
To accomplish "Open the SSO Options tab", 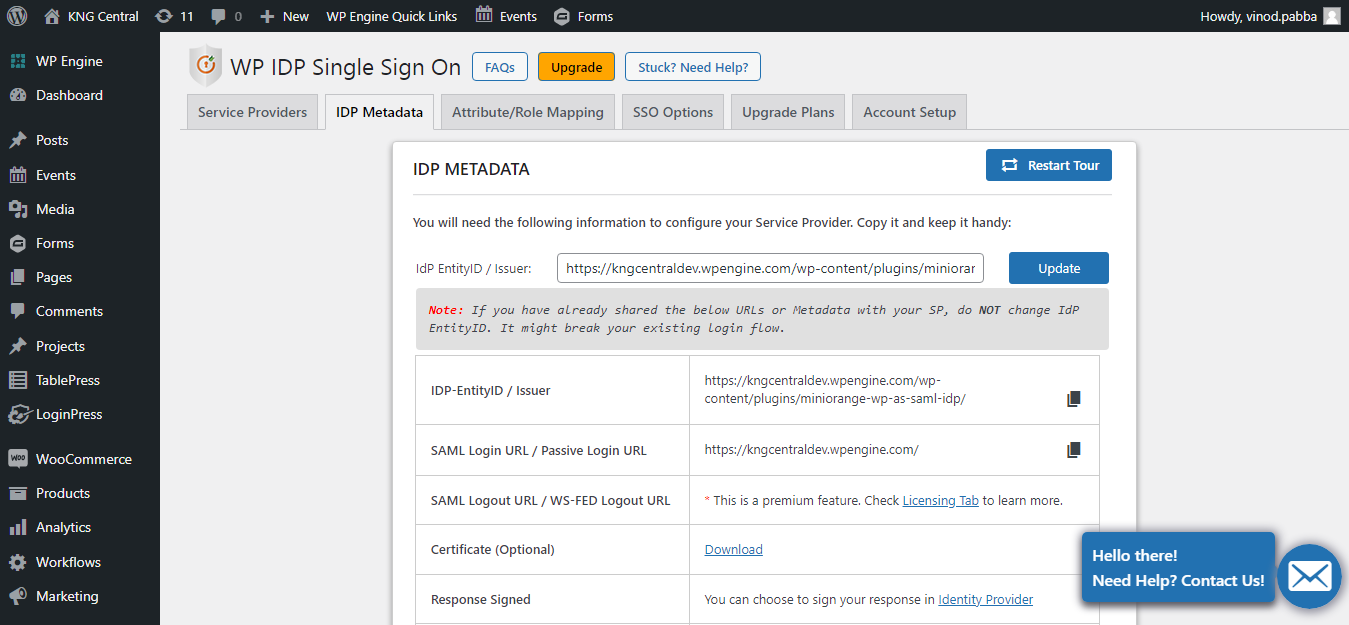I will point(673,112).
